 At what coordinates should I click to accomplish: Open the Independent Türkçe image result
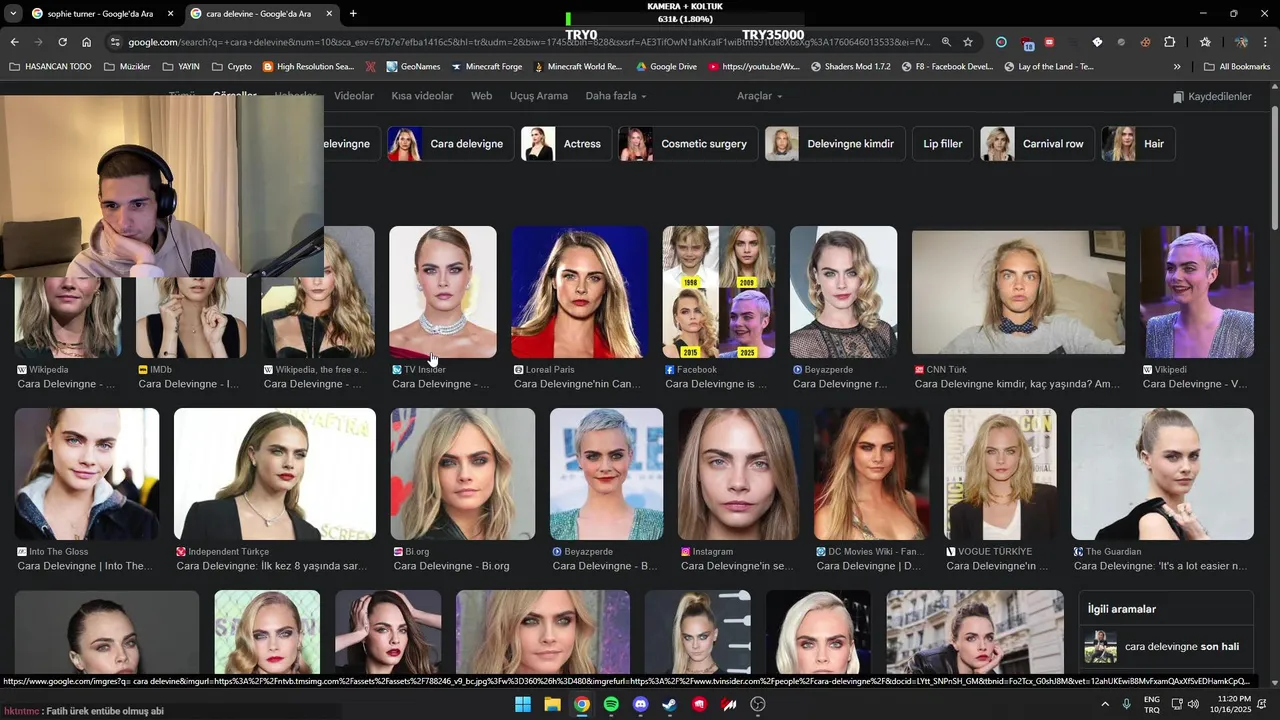tap(275, 474)
